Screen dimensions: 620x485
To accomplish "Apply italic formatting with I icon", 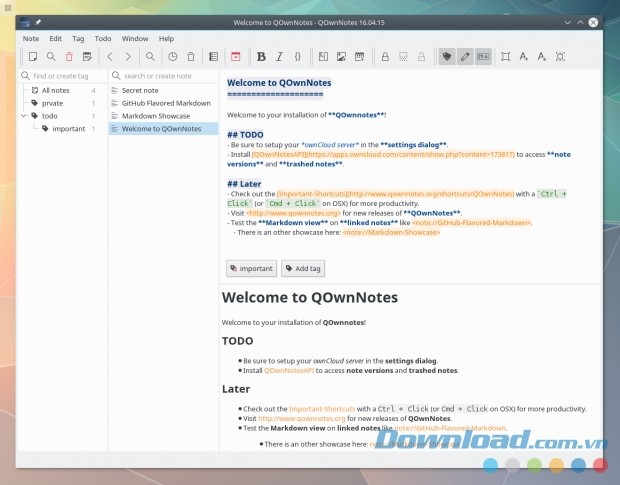I will (x=279, y=57).
